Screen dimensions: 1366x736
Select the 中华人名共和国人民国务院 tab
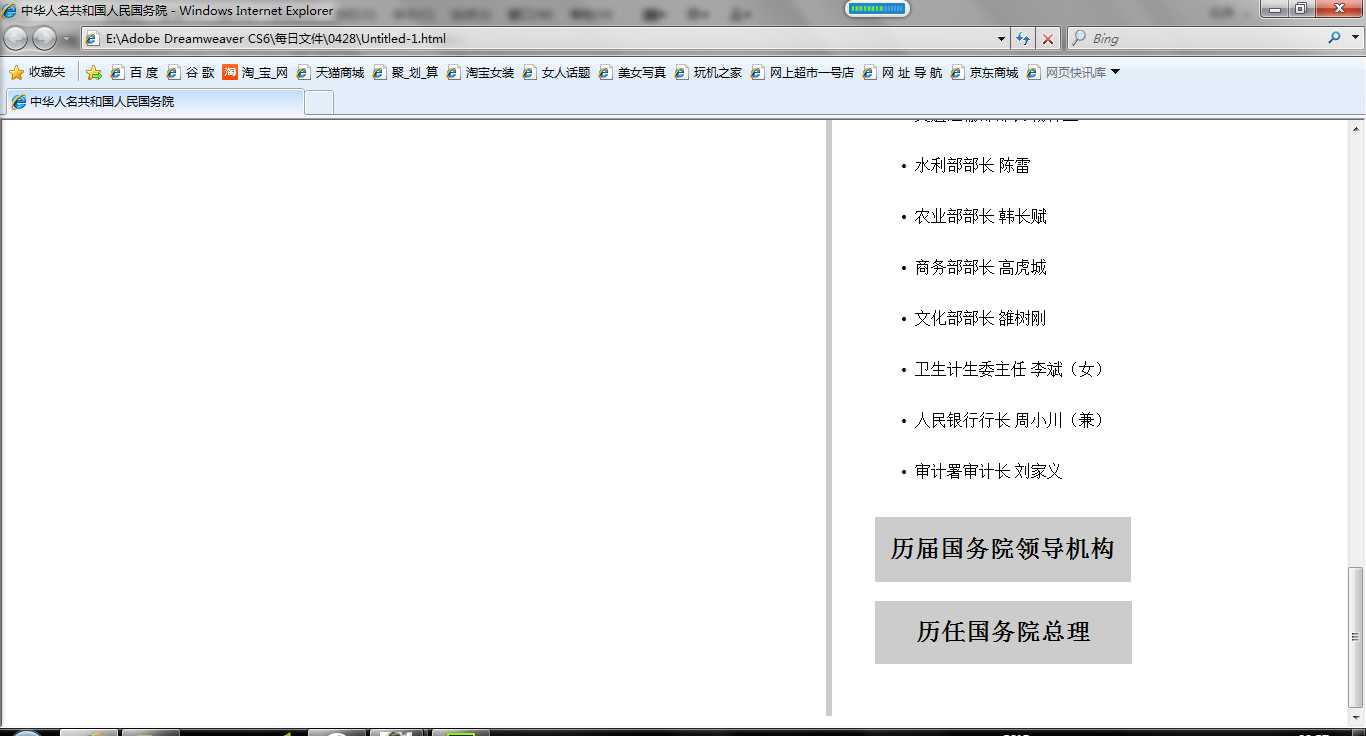(155, 102)
